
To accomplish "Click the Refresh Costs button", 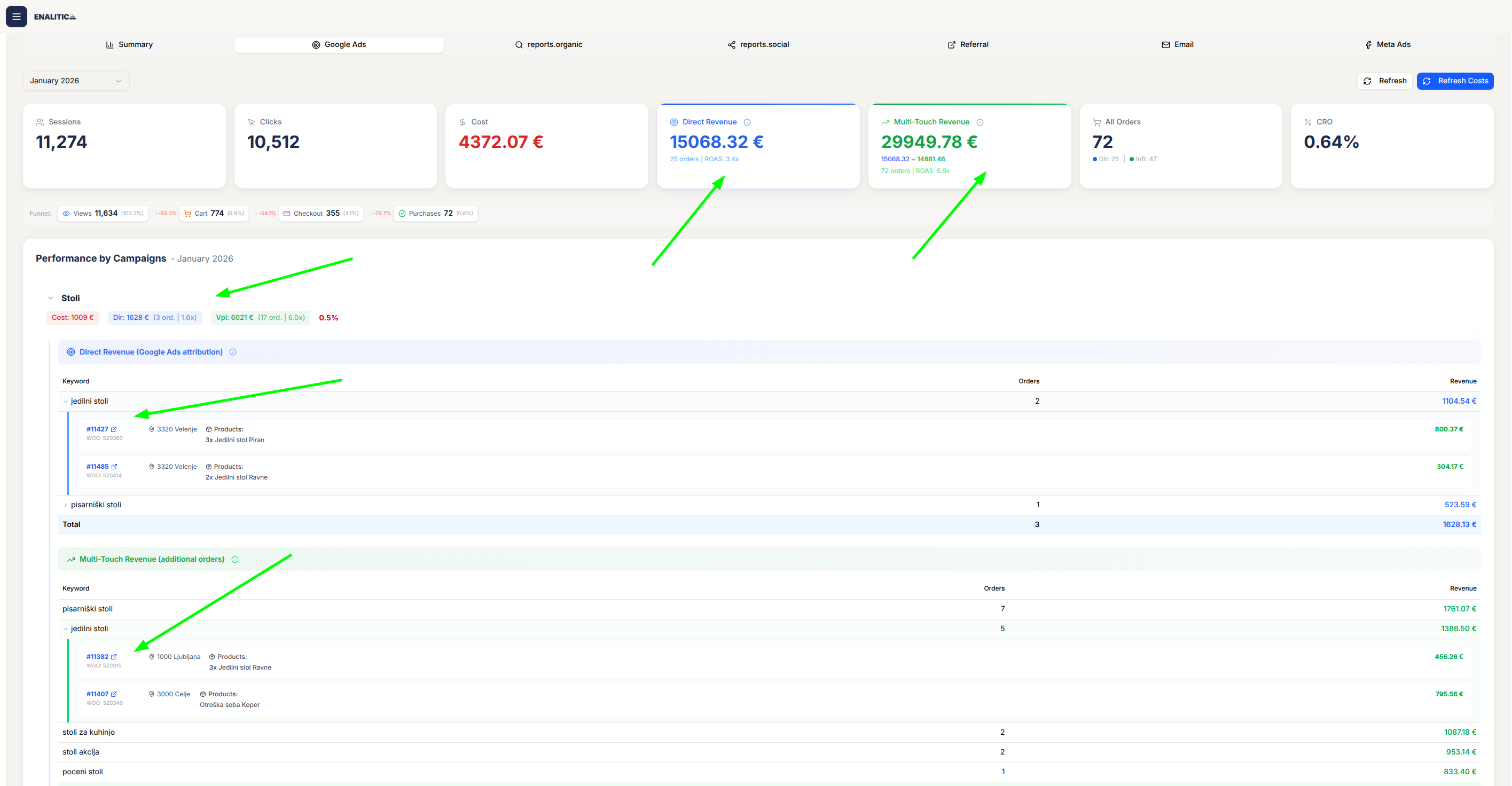I will click(x=1455, y=81).
